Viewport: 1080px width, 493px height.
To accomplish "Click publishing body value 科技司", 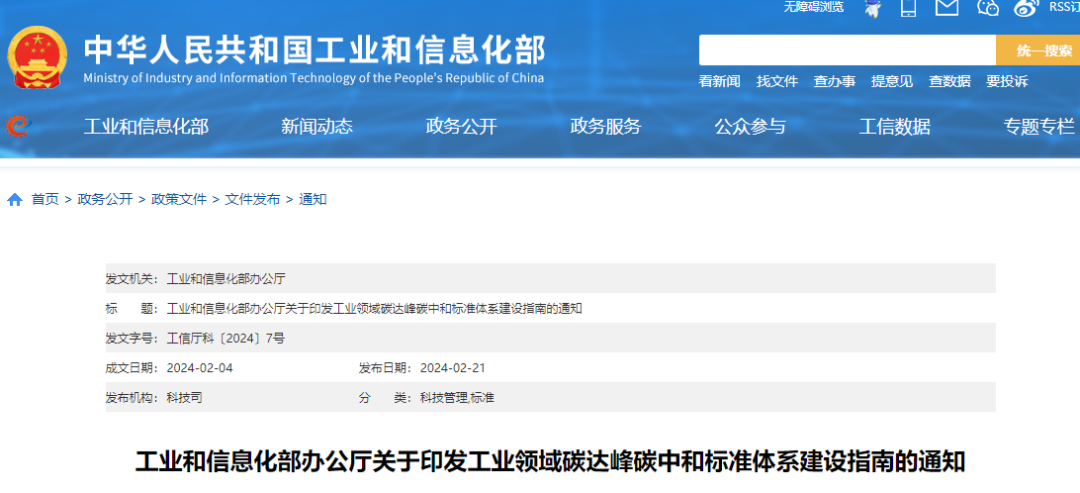I will coord(185,397).
